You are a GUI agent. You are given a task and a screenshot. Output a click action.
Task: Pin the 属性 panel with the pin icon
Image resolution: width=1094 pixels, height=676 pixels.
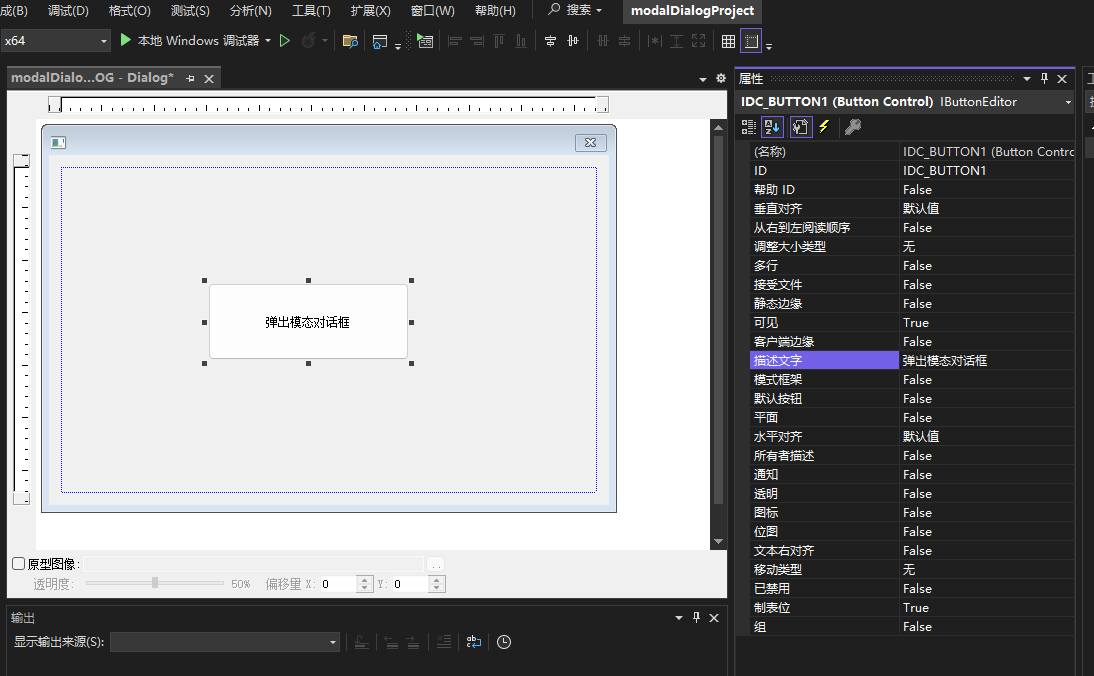pos(1045,78)
